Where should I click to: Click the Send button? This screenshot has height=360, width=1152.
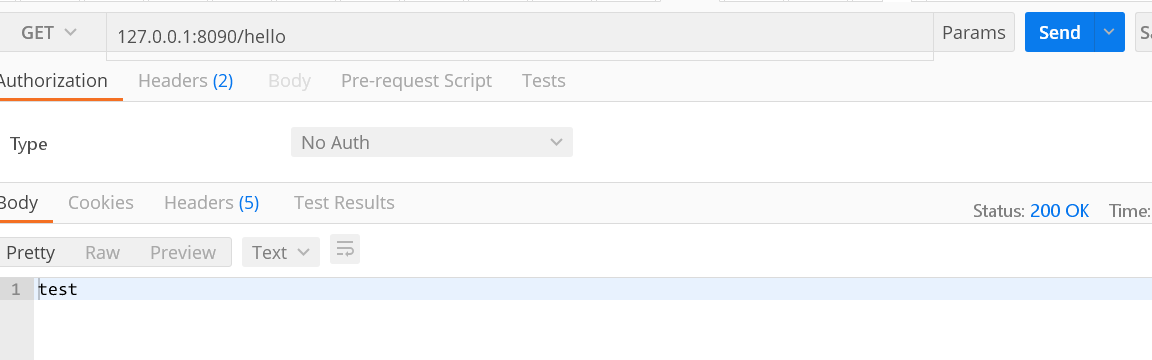(x=1059, y=32)
